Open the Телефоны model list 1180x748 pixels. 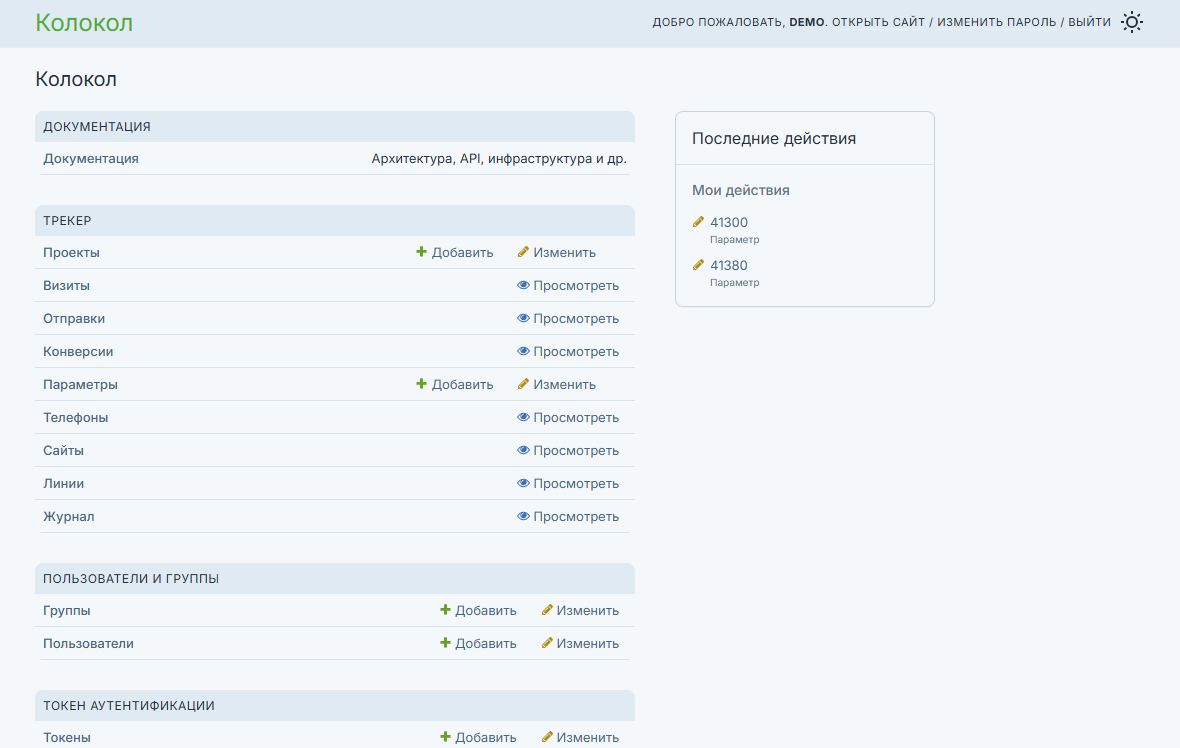[x=75, y=418]
